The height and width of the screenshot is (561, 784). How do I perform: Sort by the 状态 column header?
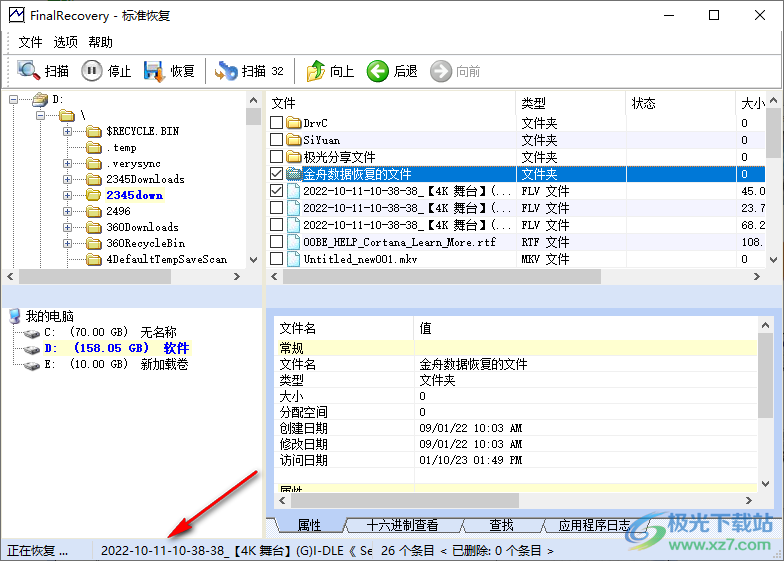point(681,103)
